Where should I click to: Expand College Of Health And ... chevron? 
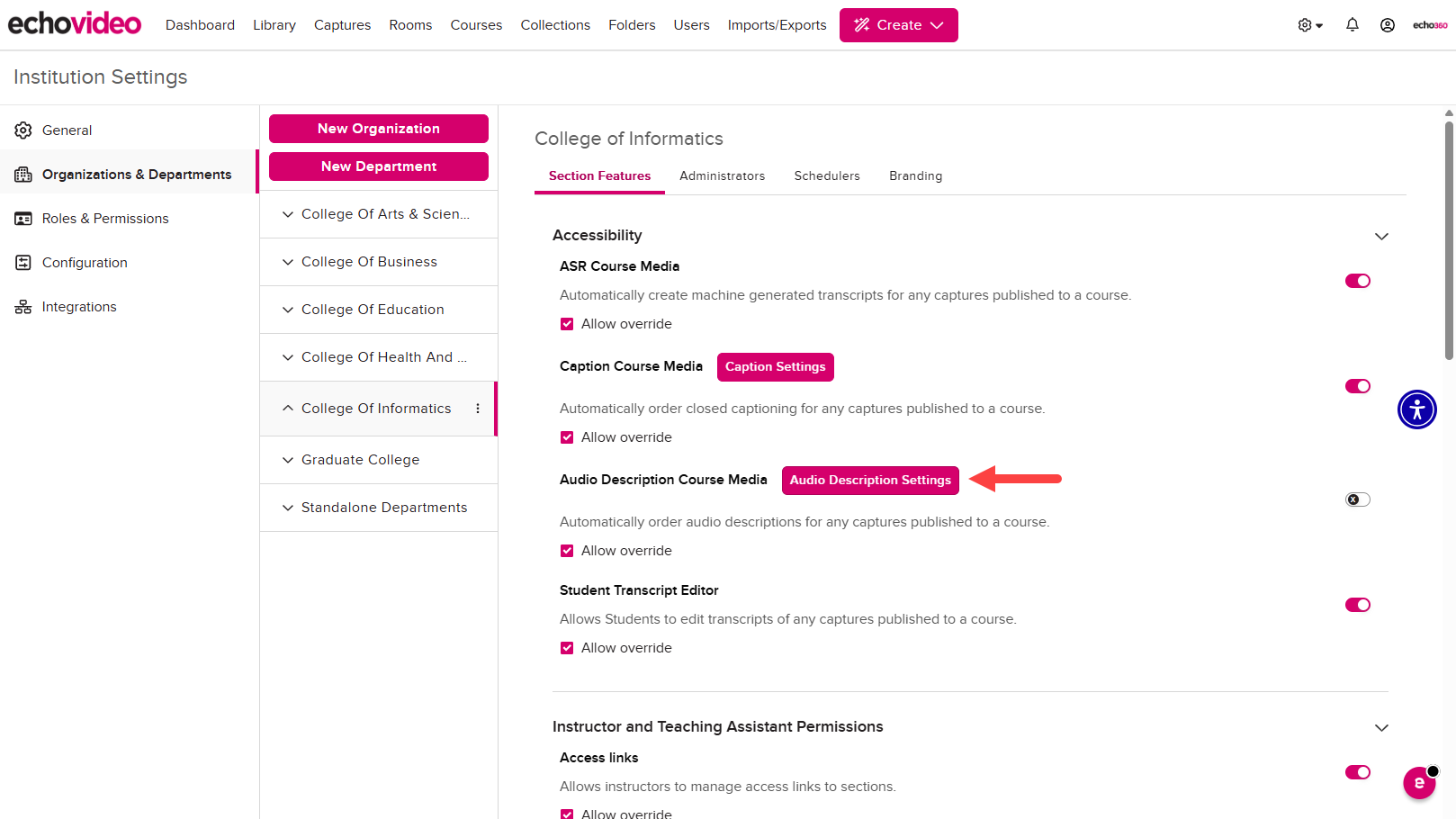point(288,357)
